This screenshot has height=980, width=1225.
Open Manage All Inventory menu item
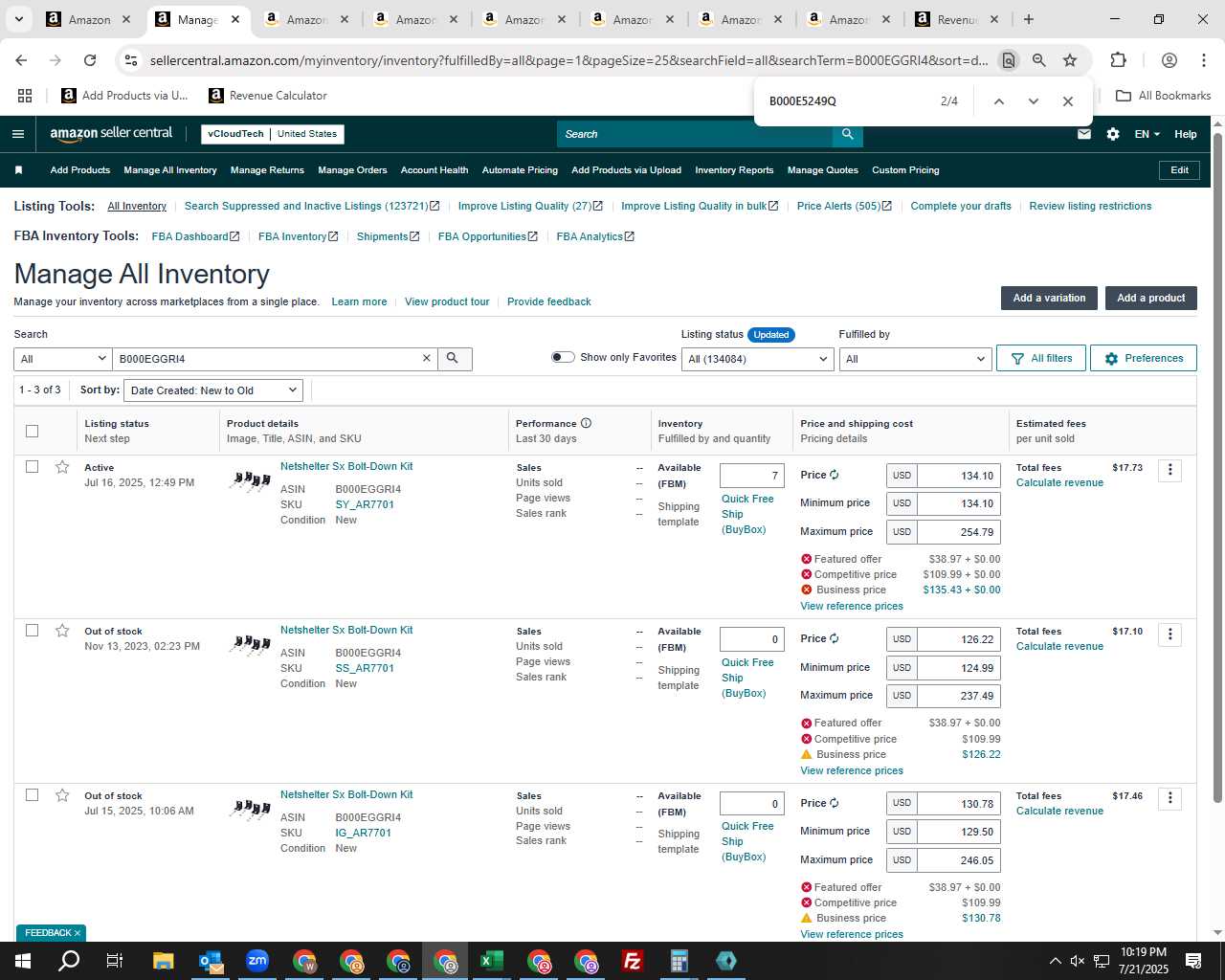[170, 170]
